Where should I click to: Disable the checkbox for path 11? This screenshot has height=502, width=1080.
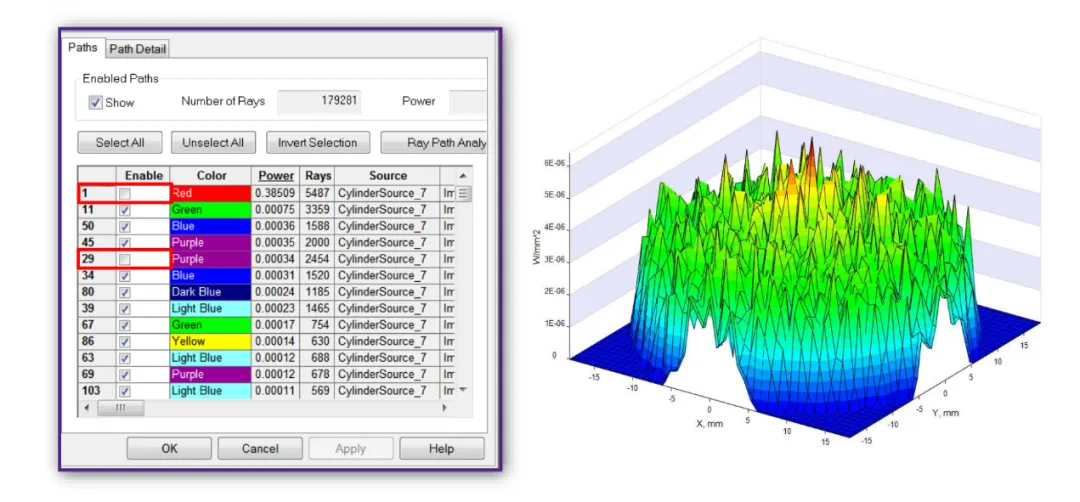[125, 210]
